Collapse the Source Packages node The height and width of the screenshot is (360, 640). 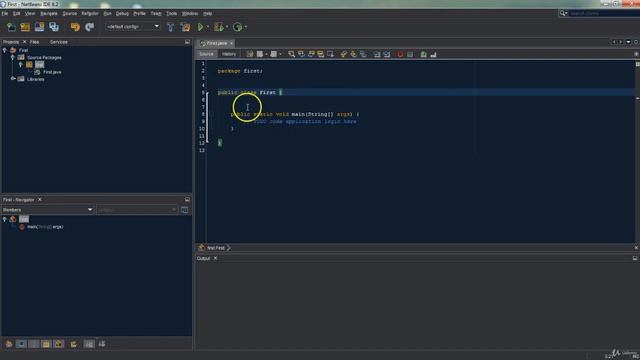pos(13,58)
